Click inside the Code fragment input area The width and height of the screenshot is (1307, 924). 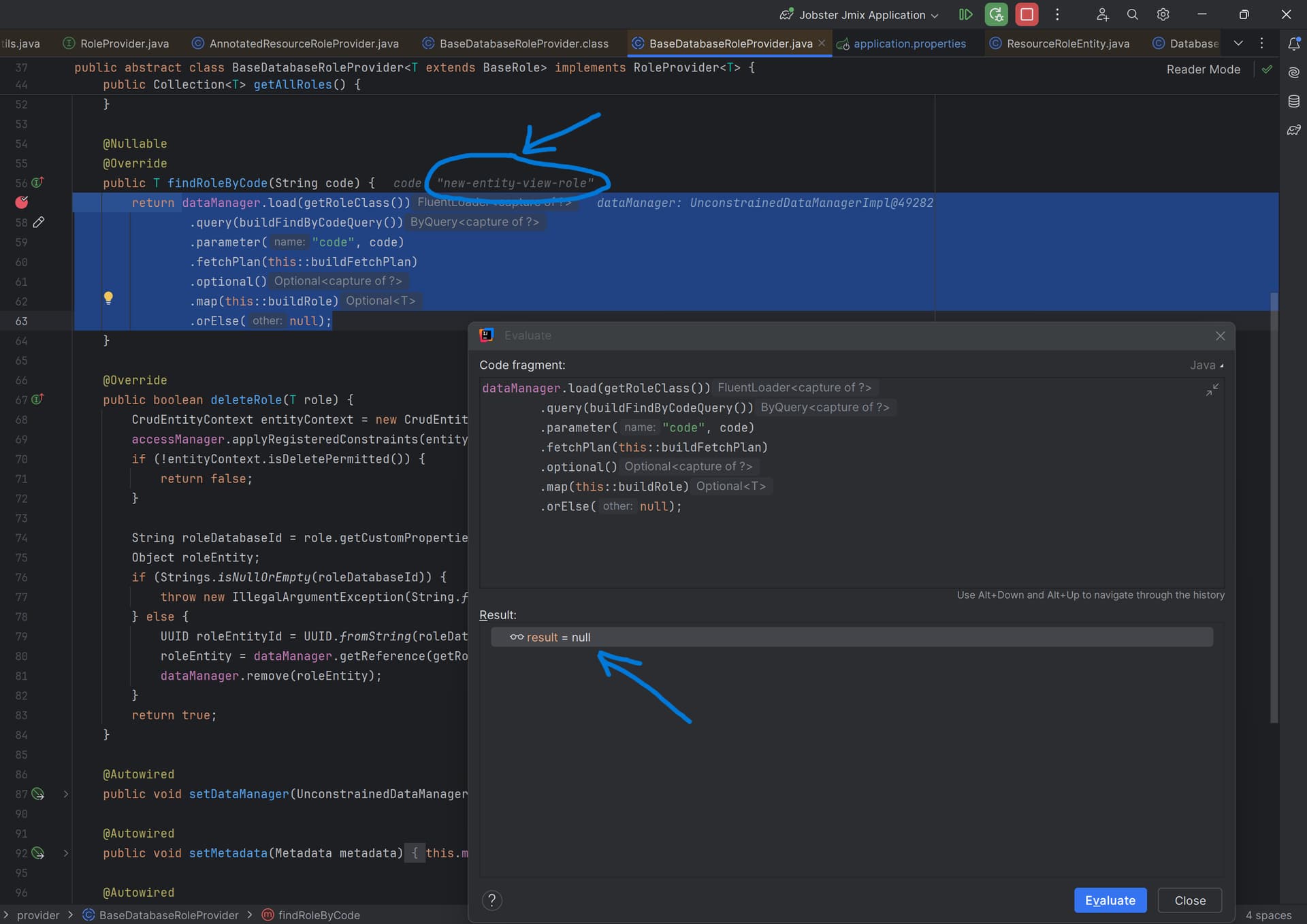click(852, 482)
